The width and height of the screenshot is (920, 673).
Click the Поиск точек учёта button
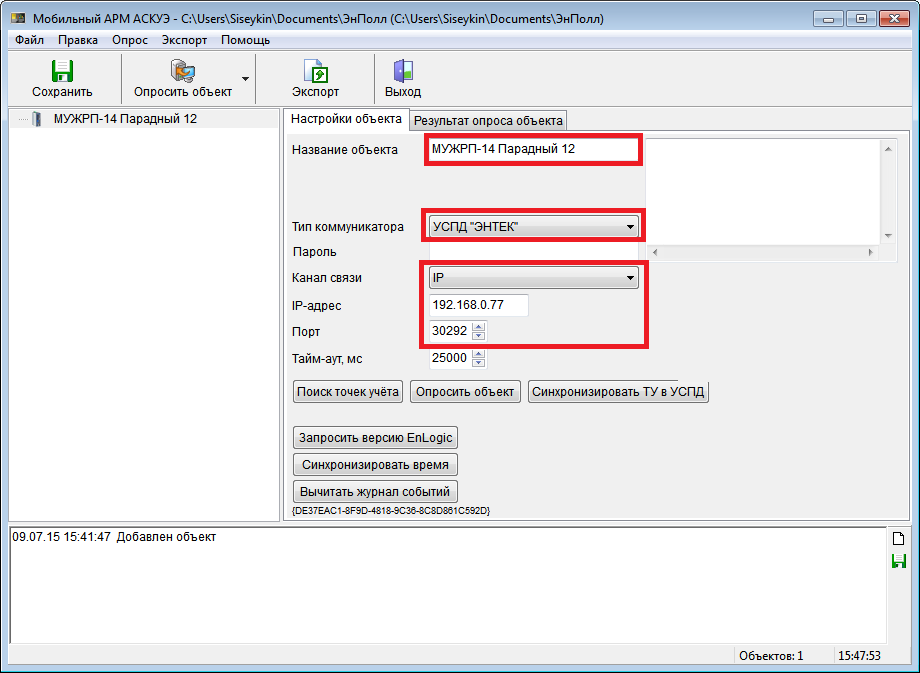point(348,392)
